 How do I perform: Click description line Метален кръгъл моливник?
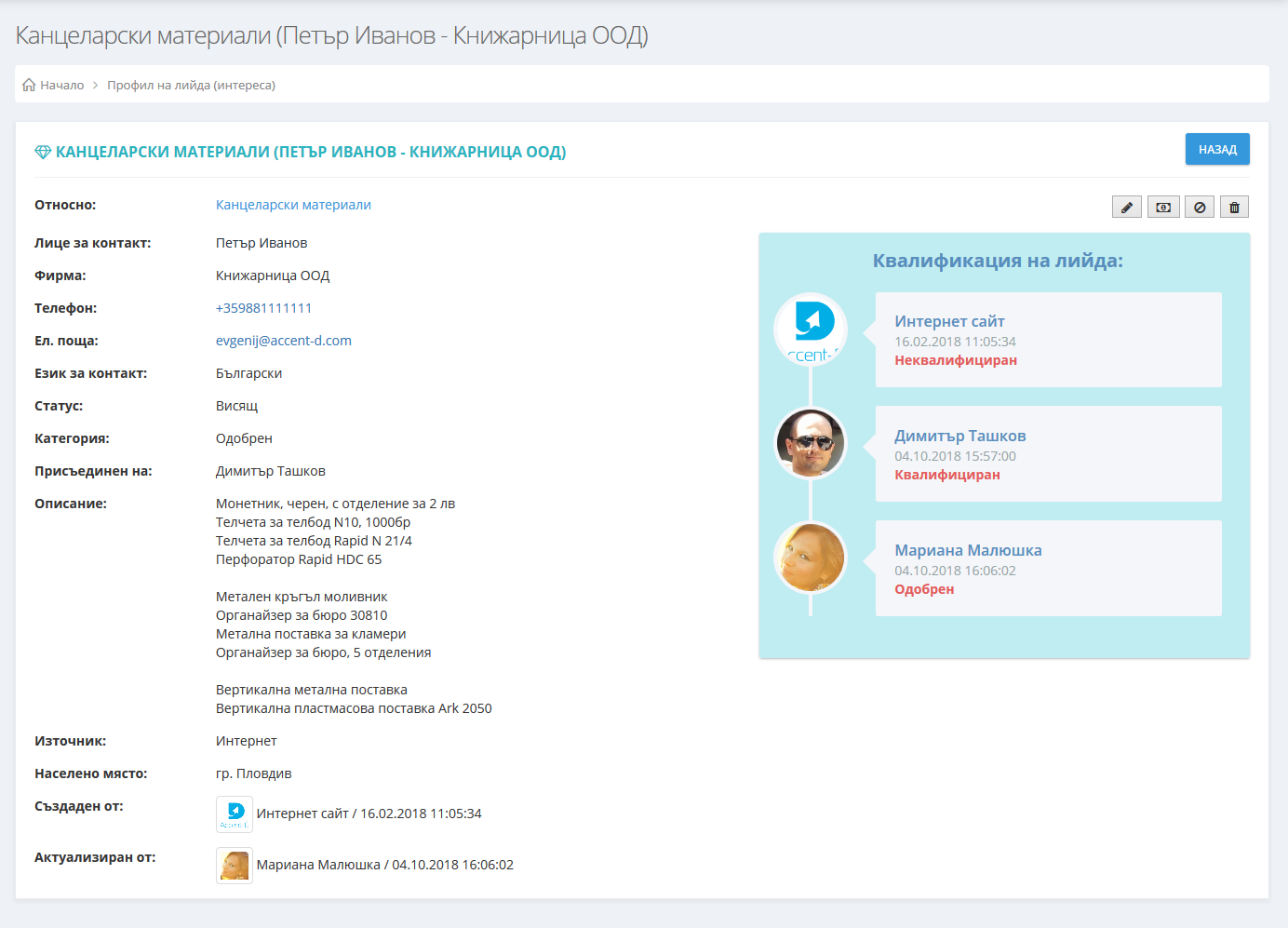(x=302, y=597)
